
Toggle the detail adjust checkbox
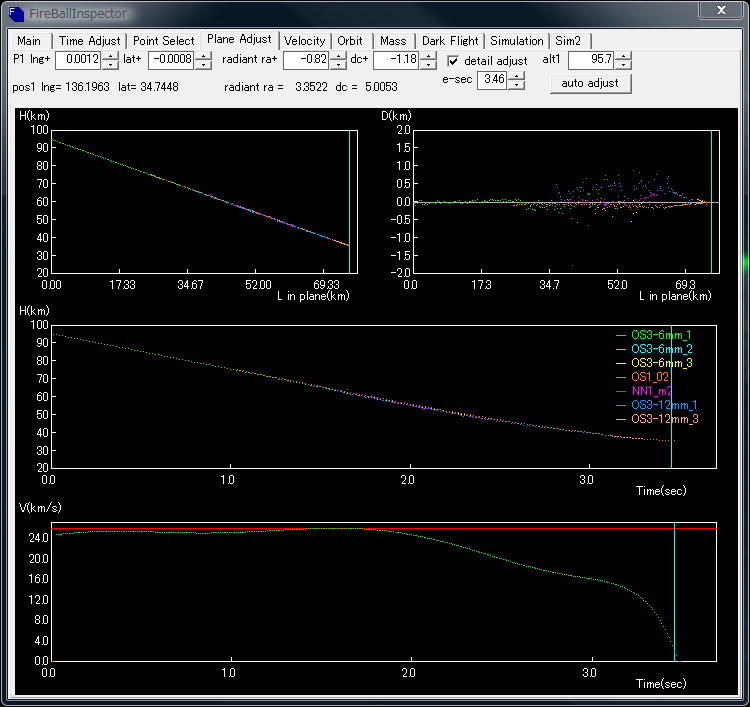pyautogui.click(x=453, y=61)
